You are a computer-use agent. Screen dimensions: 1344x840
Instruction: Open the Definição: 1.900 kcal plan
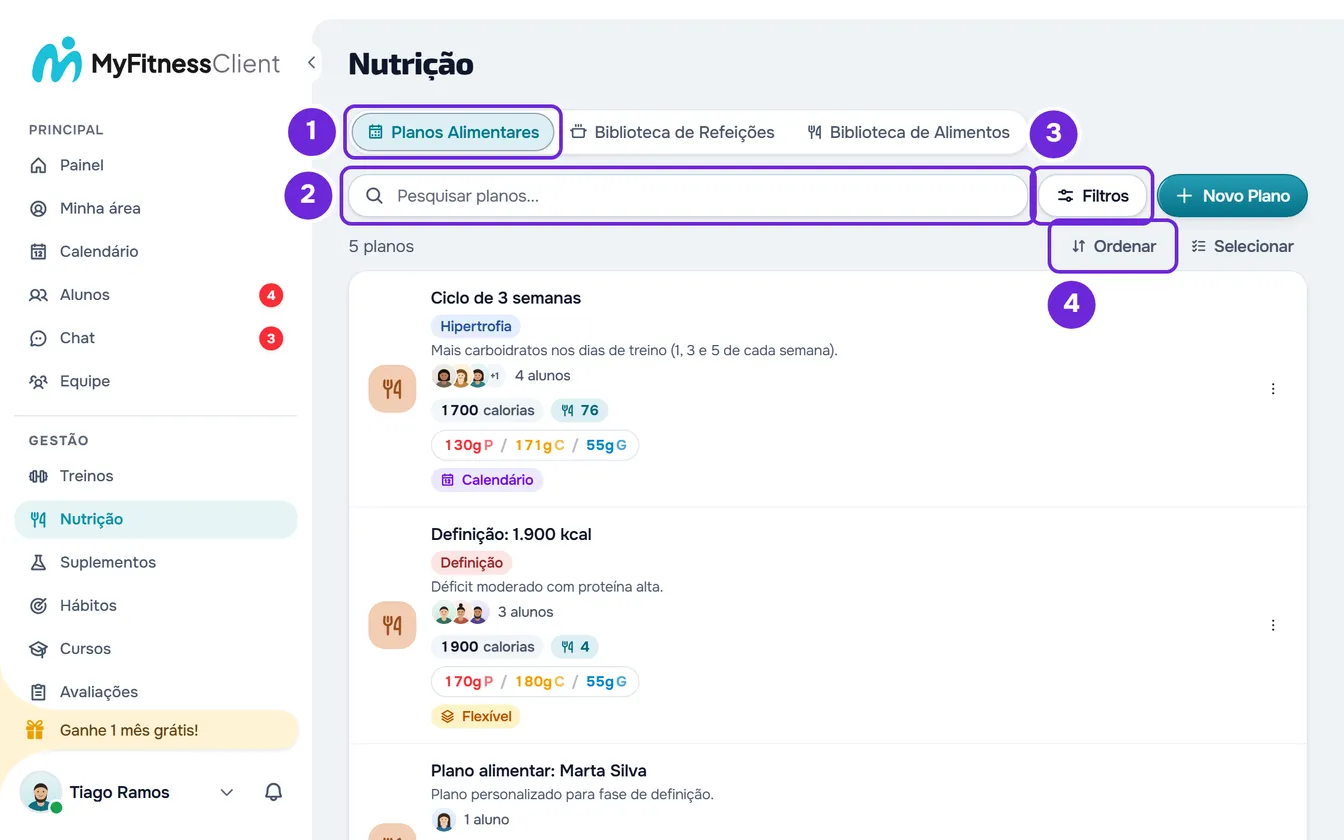click(511, 534)
